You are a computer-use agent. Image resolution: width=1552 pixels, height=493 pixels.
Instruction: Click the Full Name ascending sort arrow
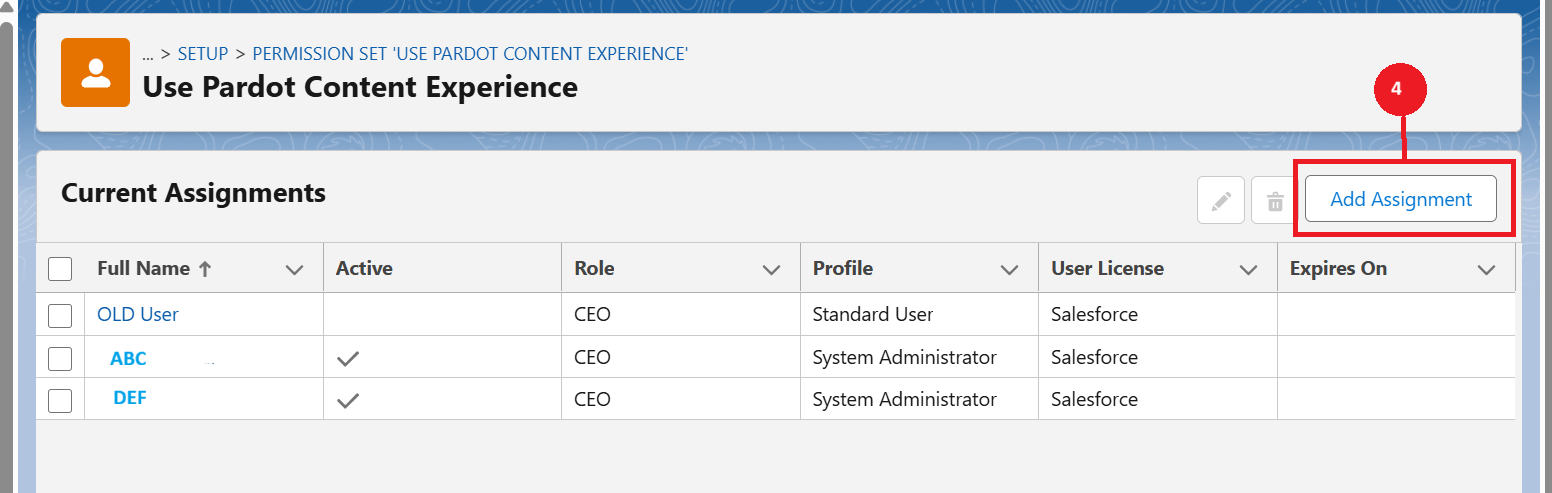coord(205,268)
